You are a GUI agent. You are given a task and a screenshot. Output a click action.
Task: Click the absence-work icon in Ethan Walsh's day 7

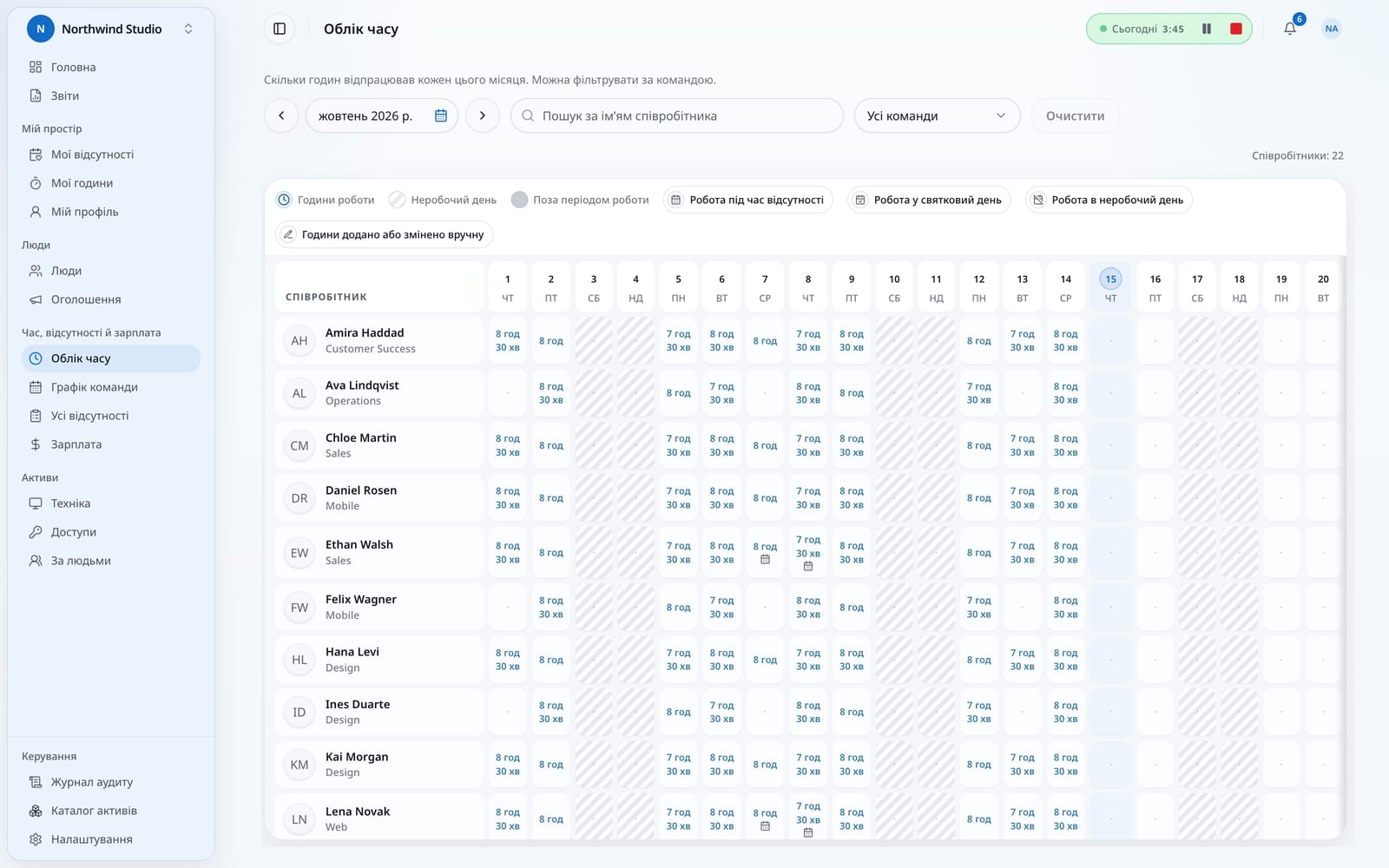coord(765,560)
